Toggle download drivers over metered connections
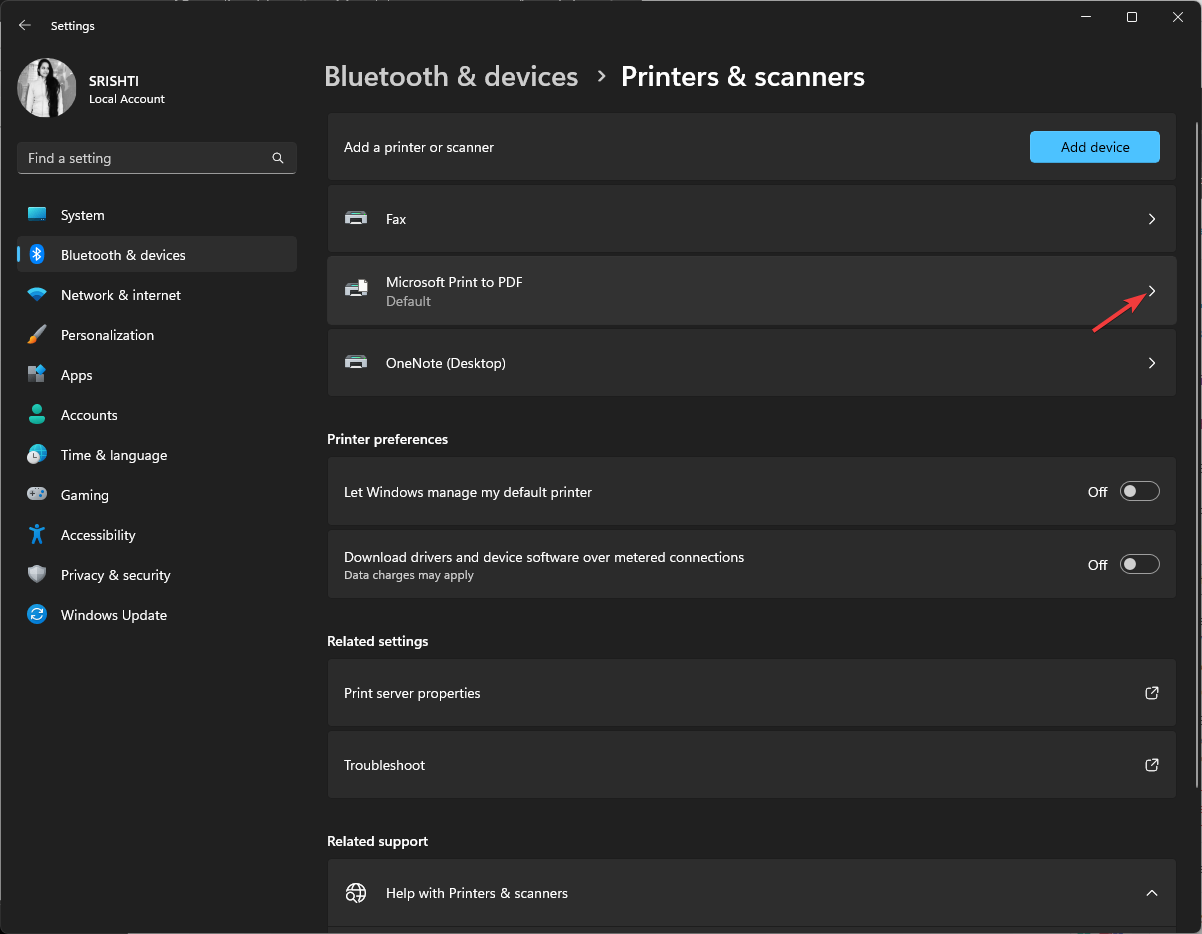1202x934 pixels. click(1139, 564)
